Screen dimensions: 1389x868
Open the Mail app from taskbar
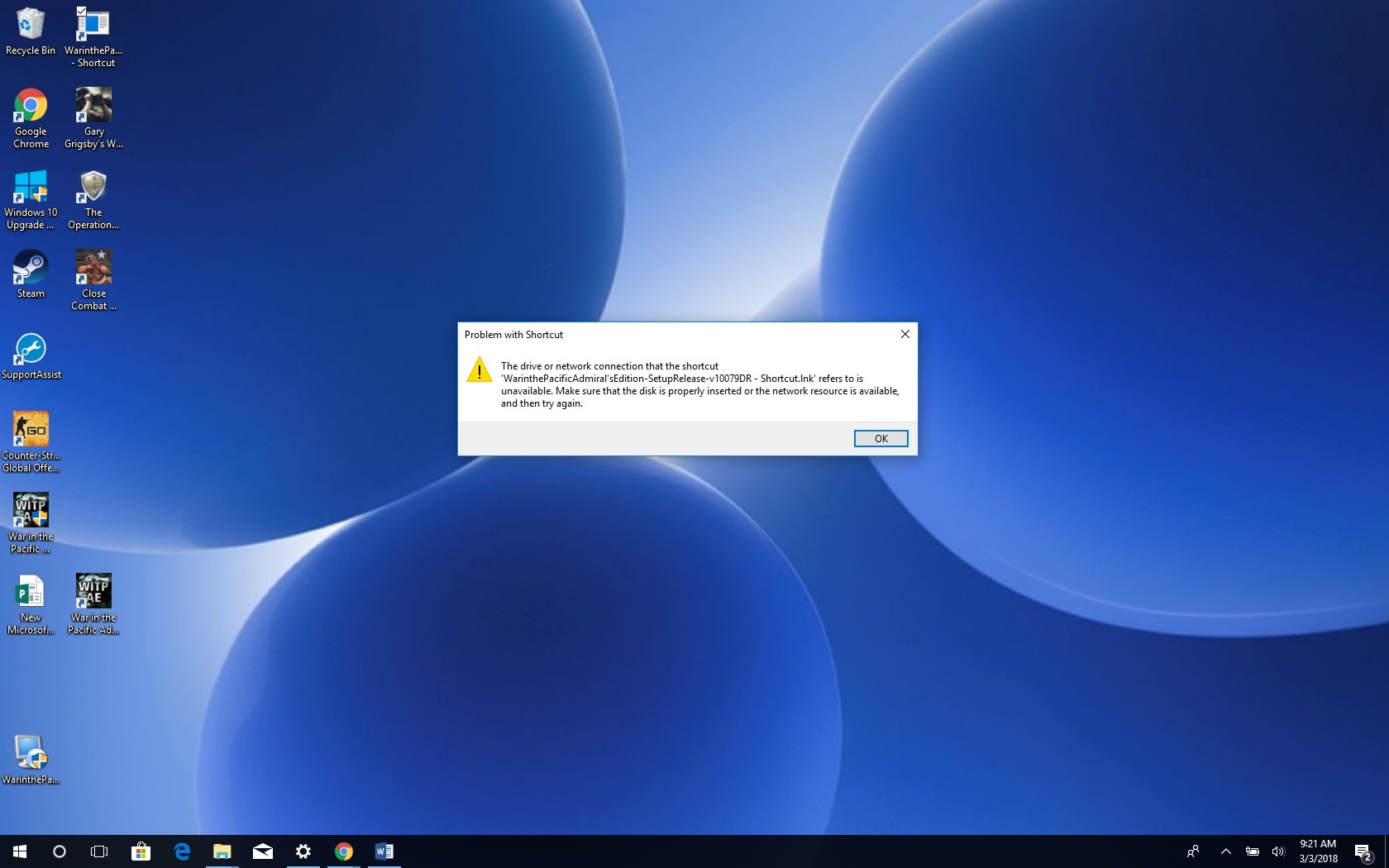pyautogui.click(x=262, y=851)
